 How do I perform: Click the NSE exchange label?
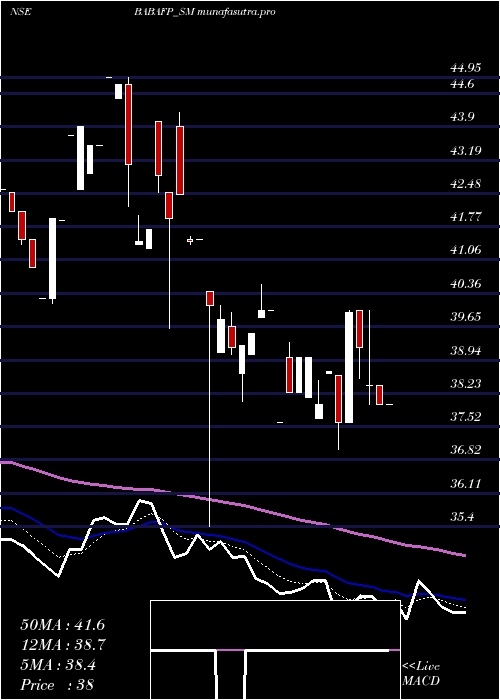[x=20, y=12]
